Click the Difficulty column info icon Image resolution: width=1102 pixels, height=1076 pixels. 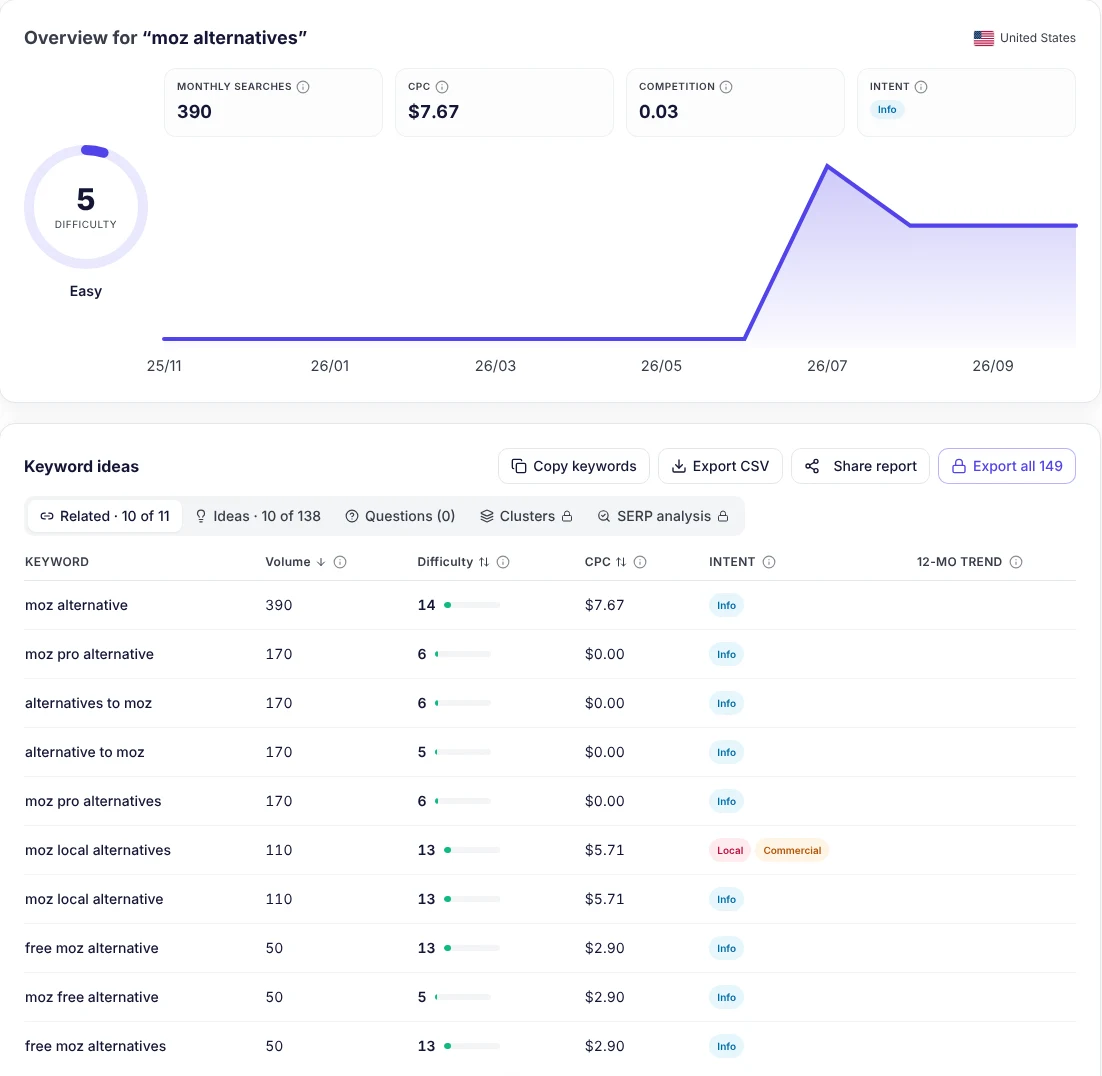click(503, 562)
